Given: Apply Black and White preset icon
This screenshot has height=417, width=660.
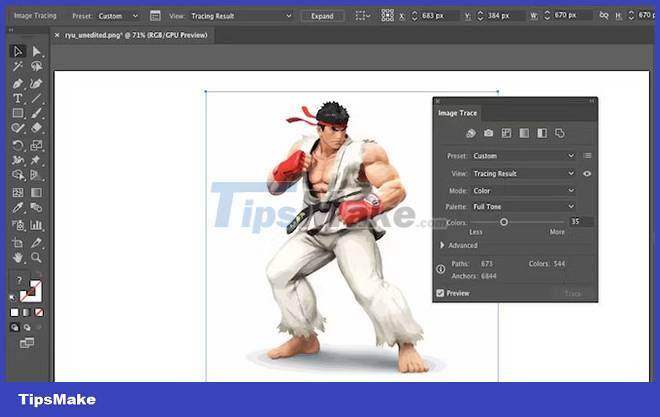Looking at the screenshot, I should tap(542, 133).
